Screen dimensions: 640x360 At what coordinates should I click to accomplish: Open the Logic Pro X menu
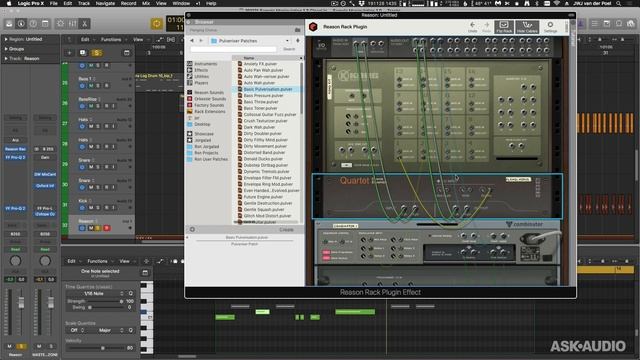[x=31, y=3]
